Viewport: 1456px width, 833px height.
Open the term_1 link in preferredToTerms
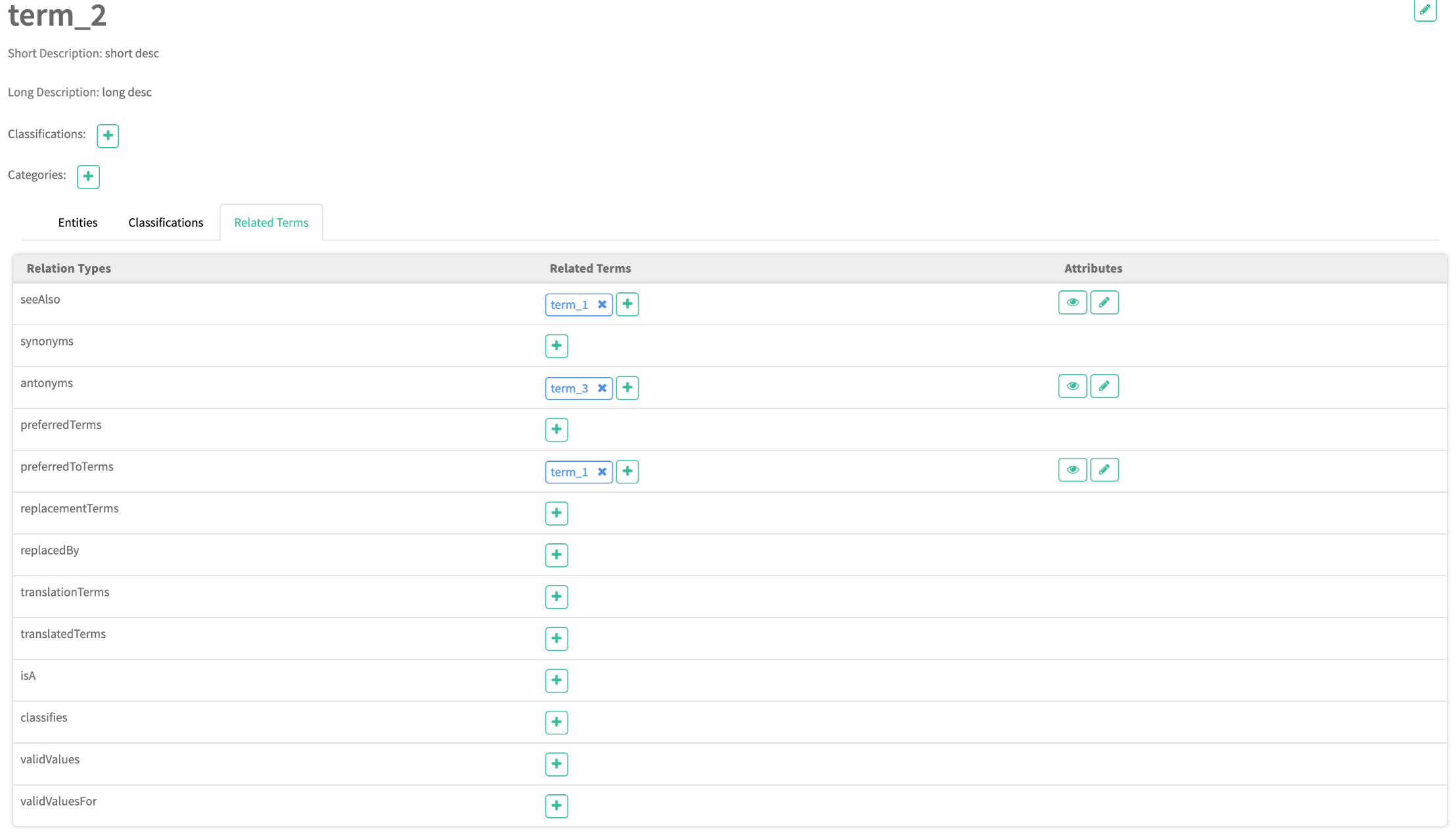[x=569, y=472]
